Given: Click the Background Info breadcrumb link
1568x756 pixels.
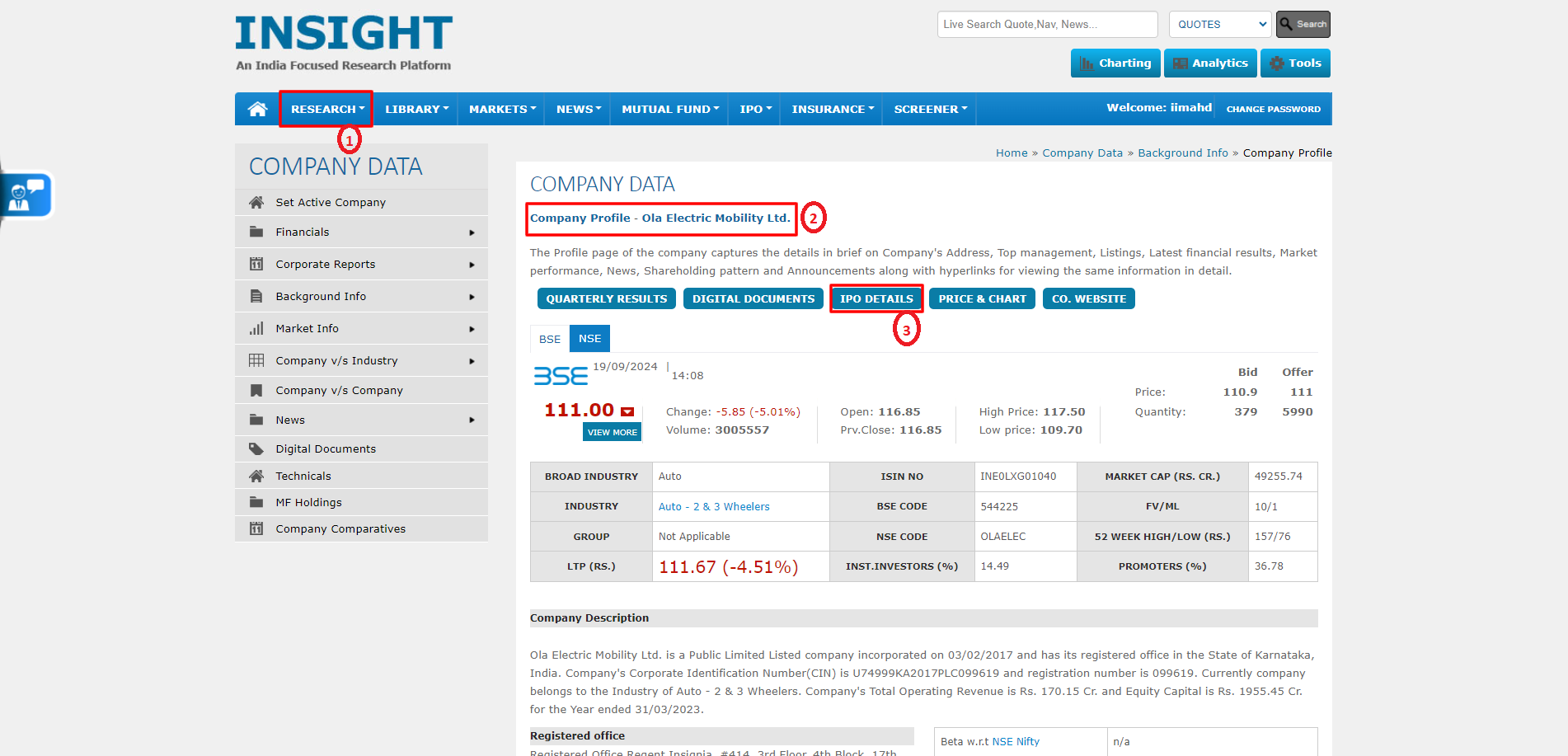Looking at the screenshot, I should coord(1183,153).
